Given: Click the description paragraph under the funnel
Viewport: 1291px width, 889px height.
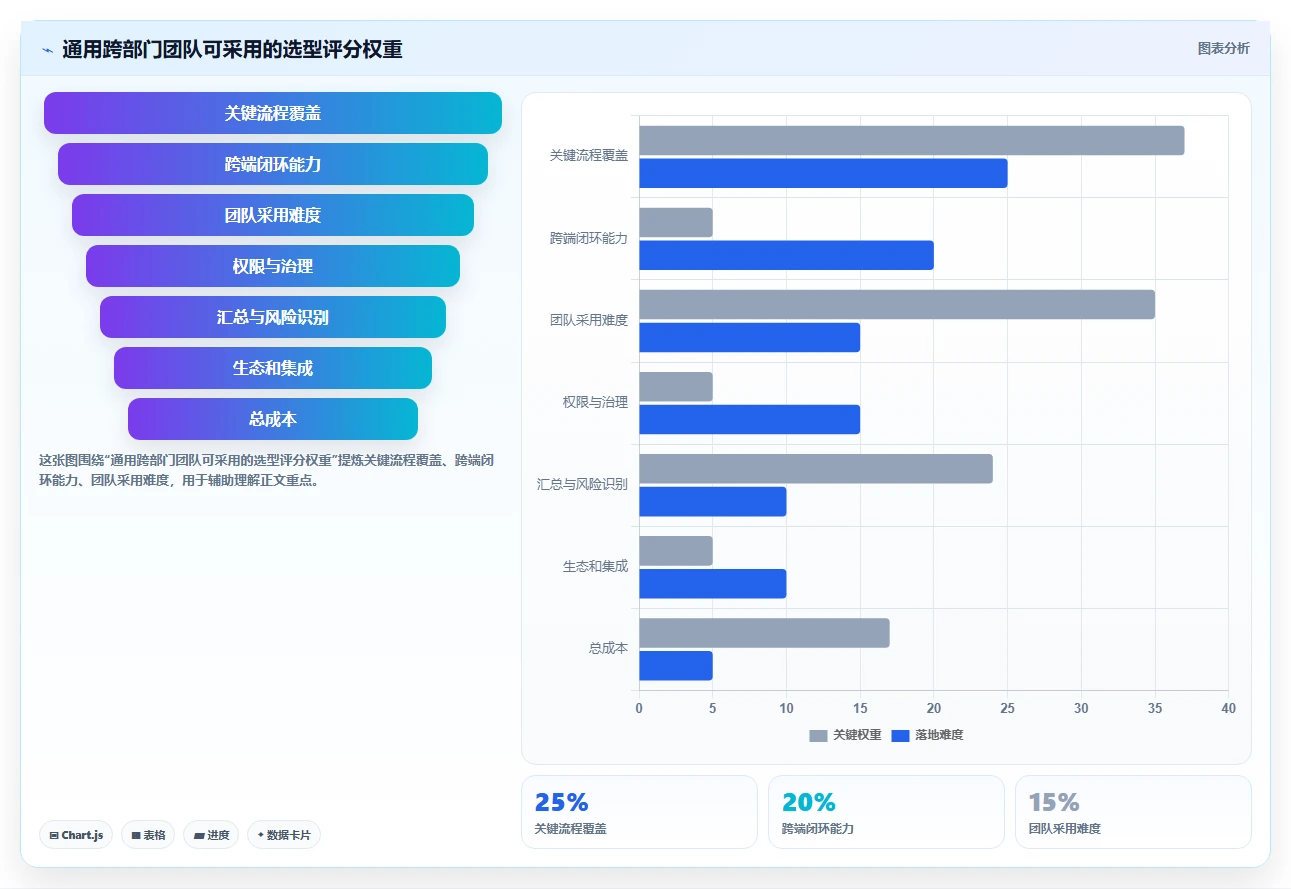Looking at the screenshot, I should (x=266, y=470).
